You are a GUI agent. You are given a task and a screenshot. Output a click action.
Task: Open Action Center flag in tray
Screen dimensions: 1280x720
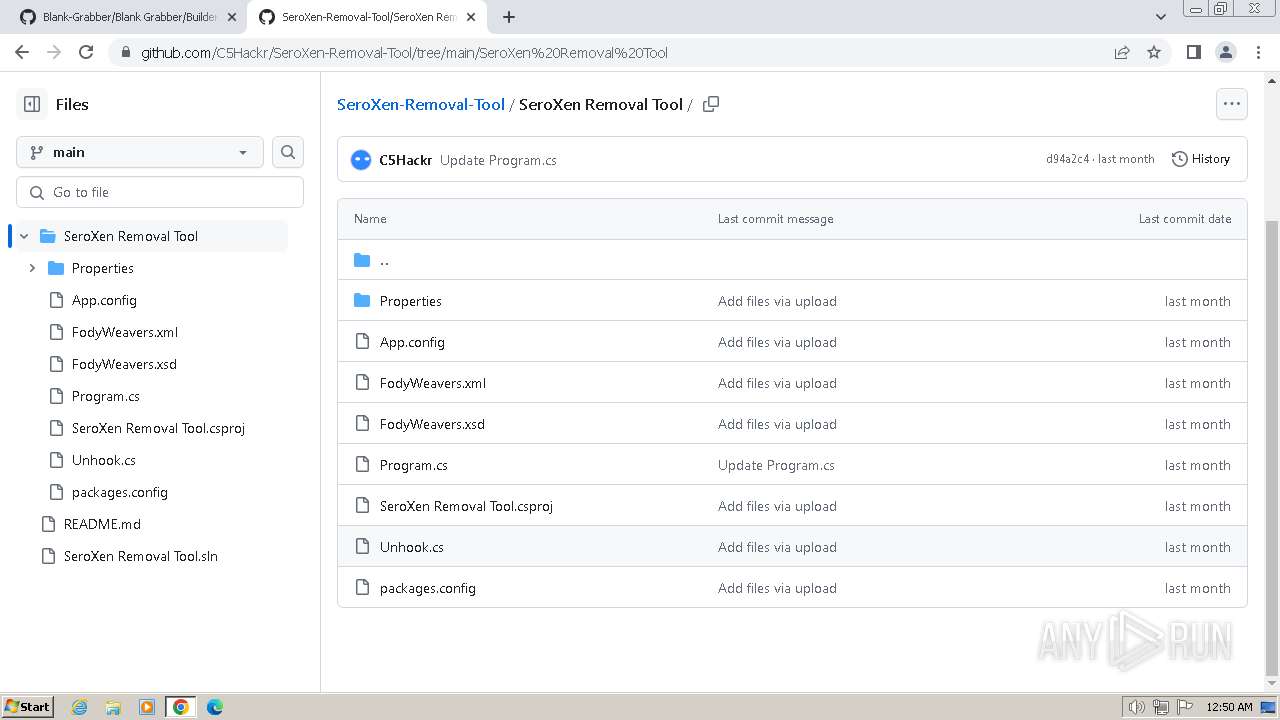tap(1185, 707)
